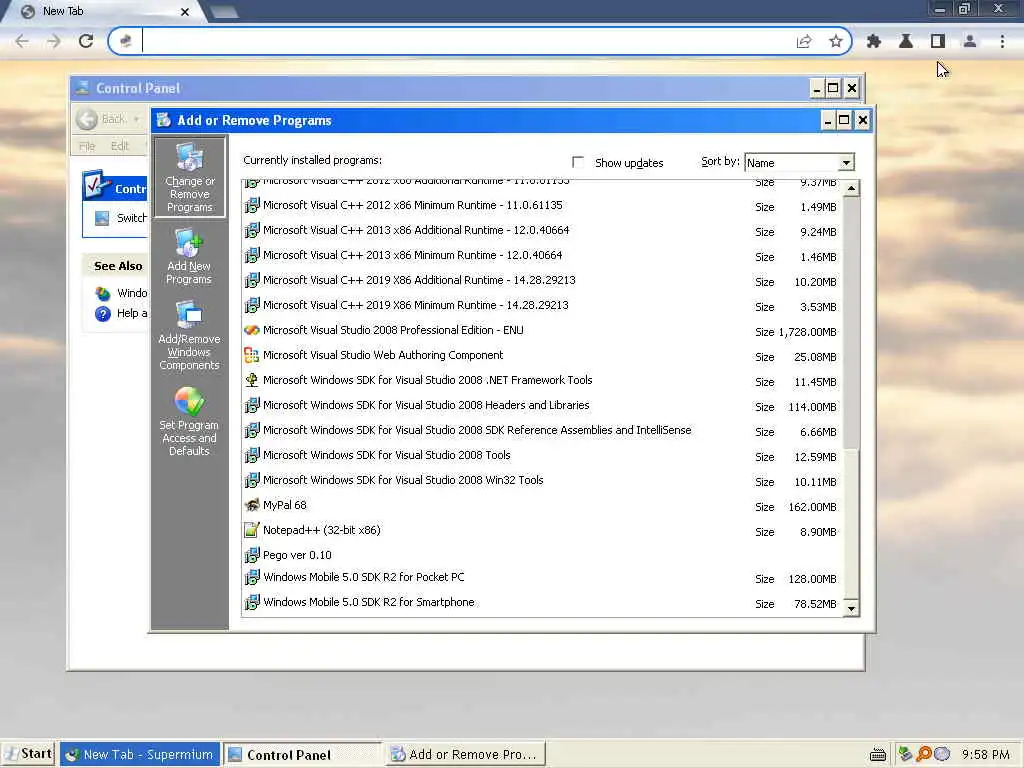Click the new tab button beside New Tab
The image size is (1024, 768).
click(x=224, y=12)
